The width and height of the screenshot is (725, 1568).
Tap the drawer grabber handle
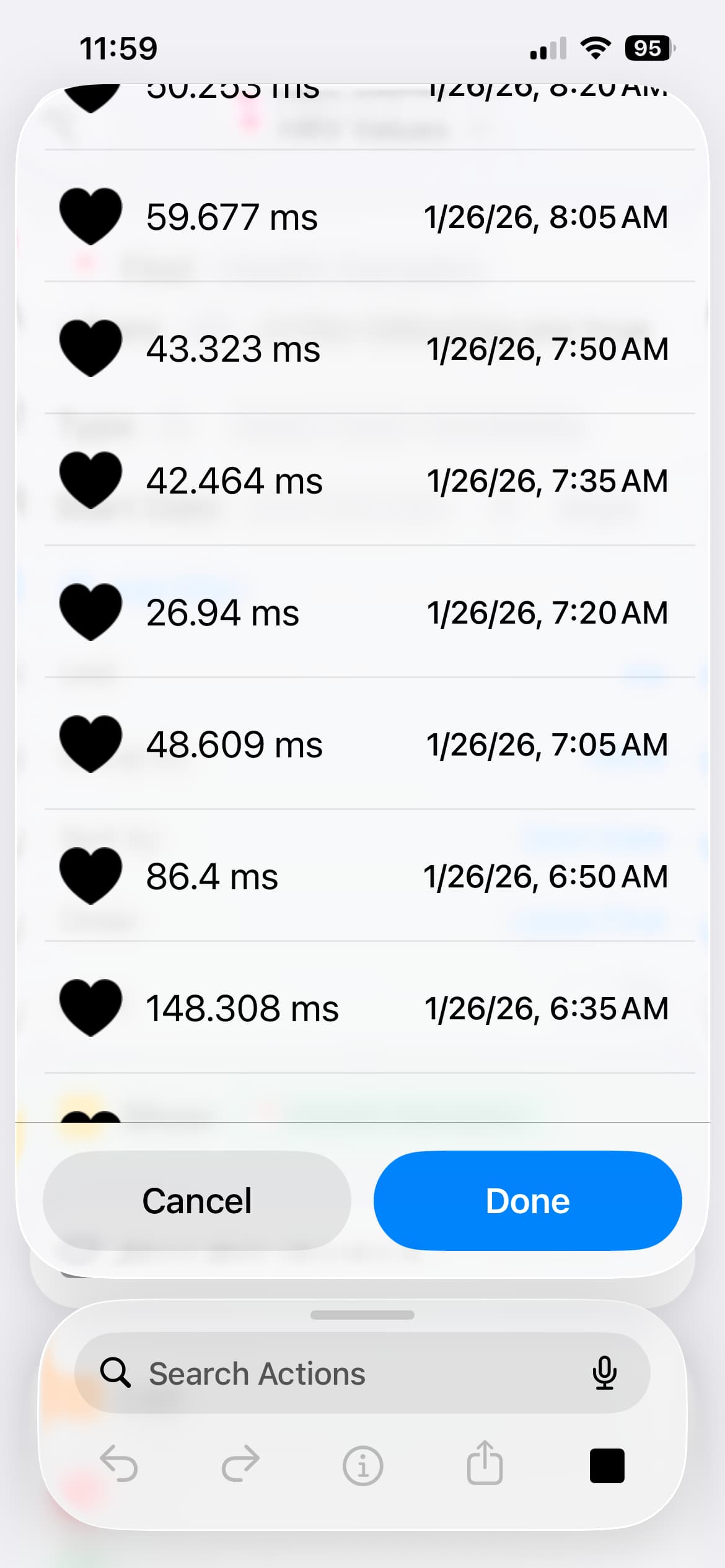(x=362, y=1315)
